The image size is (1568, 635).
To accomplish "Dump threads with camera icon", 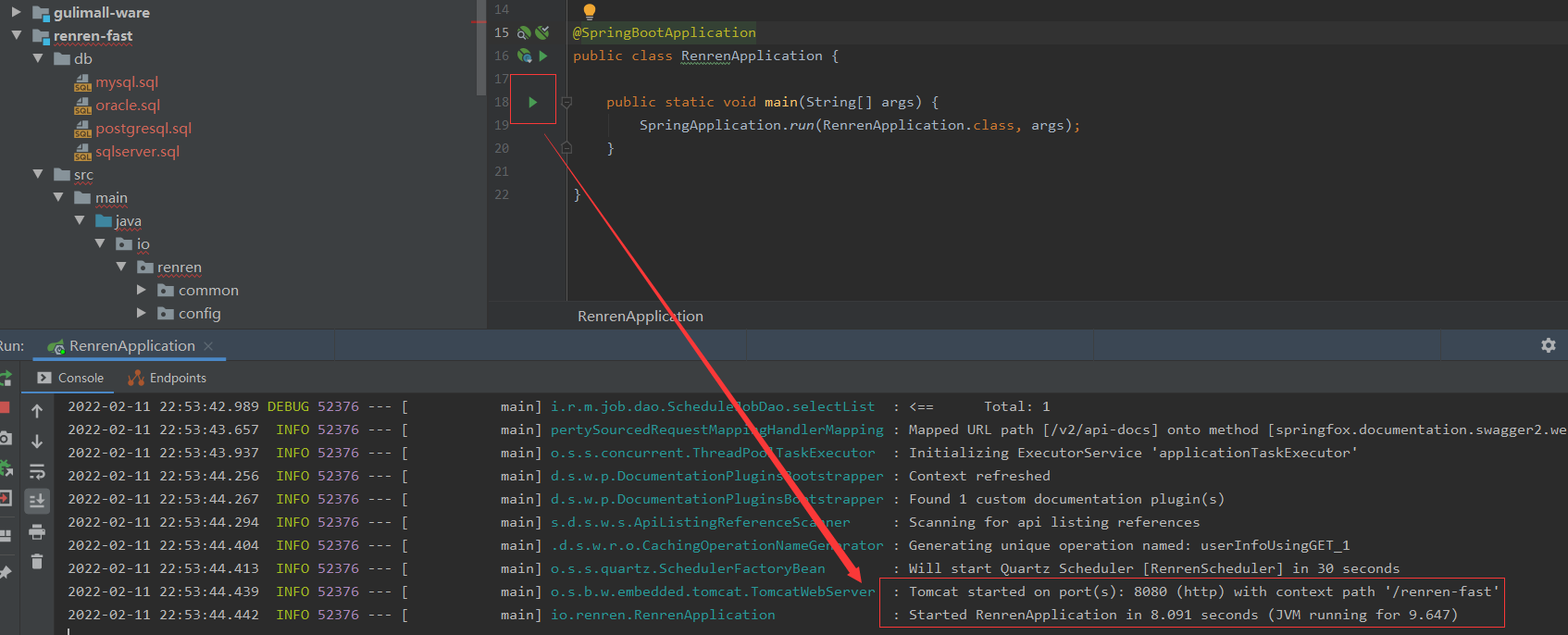I will coord(5,438).
